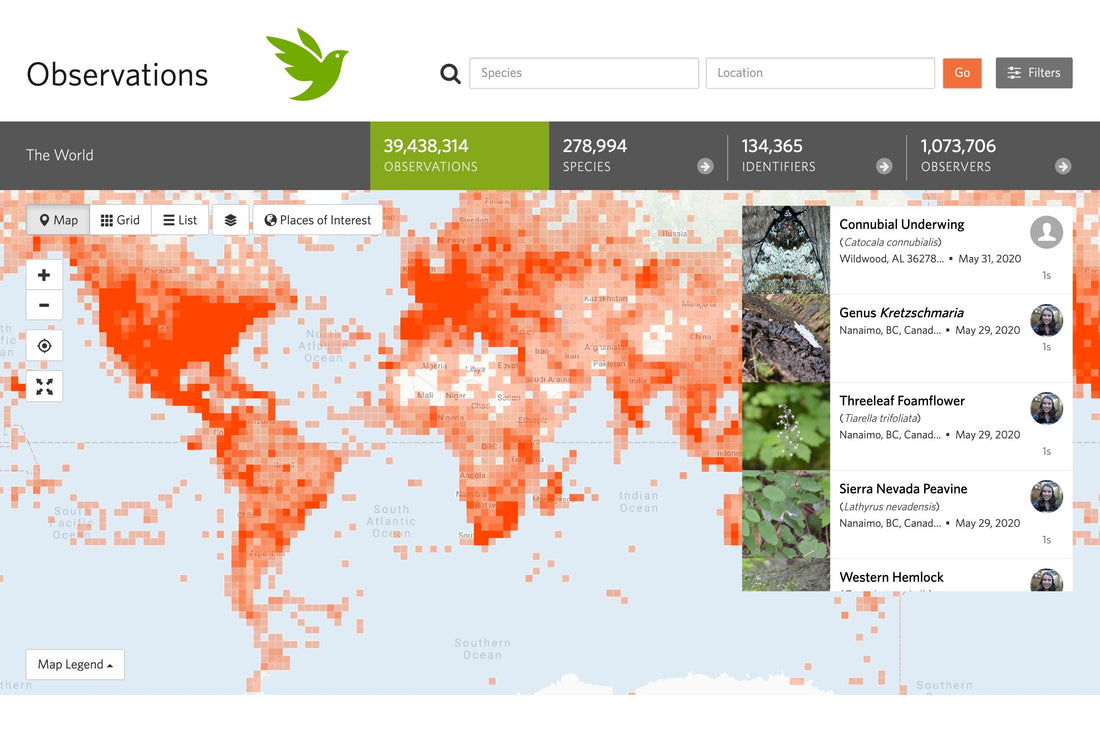
Task: Open the map layers icon
Action: [230, 220]
